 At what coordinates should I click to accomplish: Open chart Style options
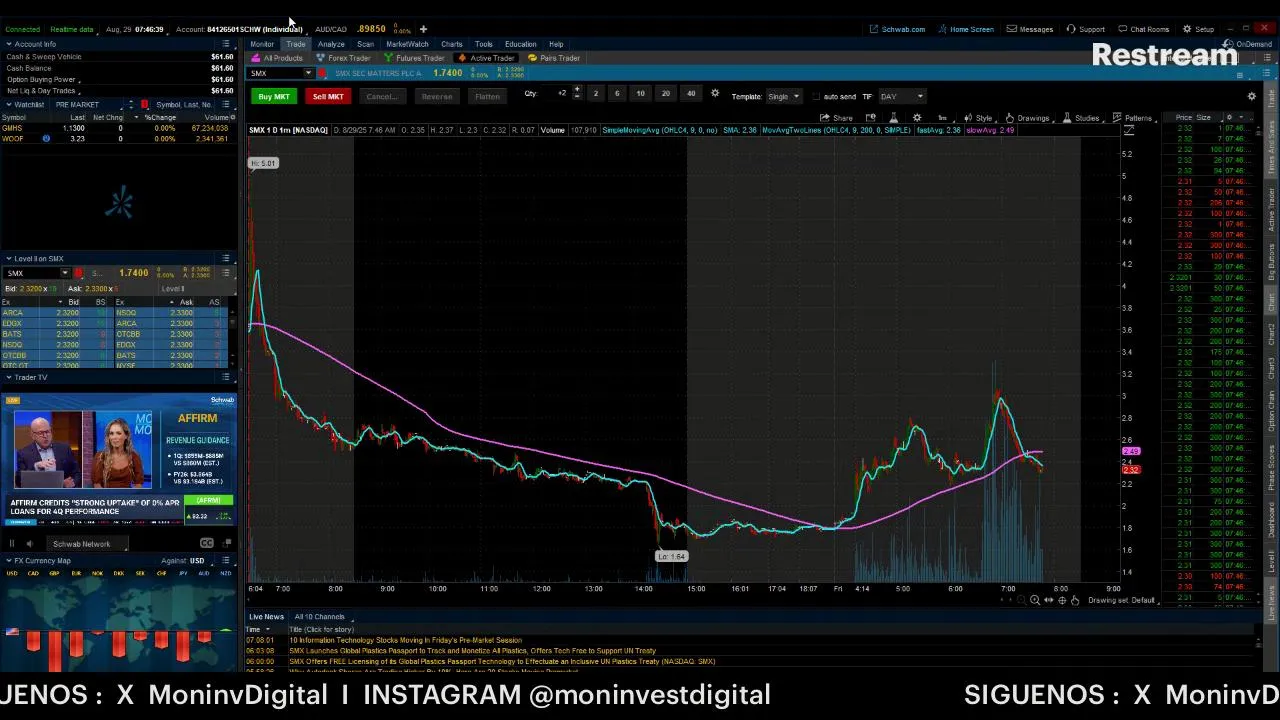coord(978,118)
